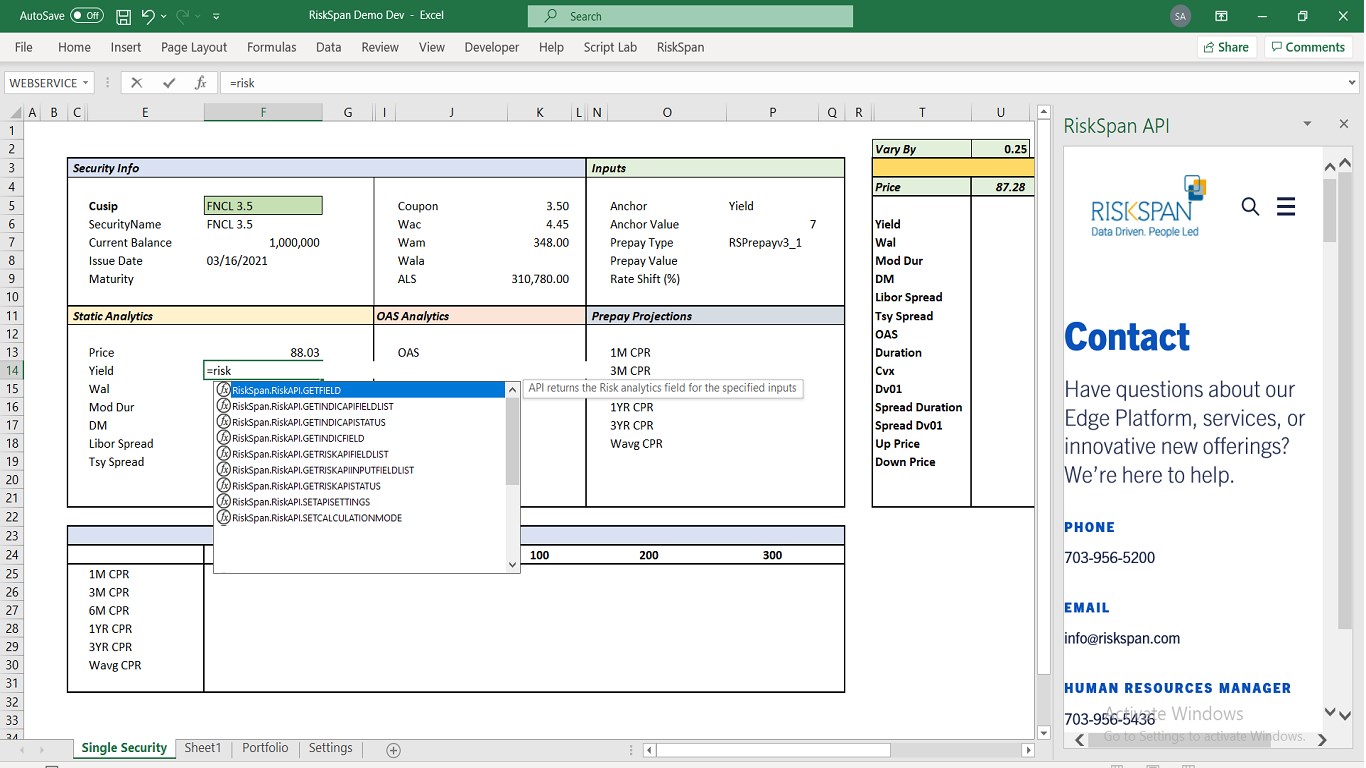The height and width of the screenshot is (768, 1366).
Task: Select RiskSpan.RiskAPI.GETINDICFIELD from autocomplete list
Action: point(298,438)
